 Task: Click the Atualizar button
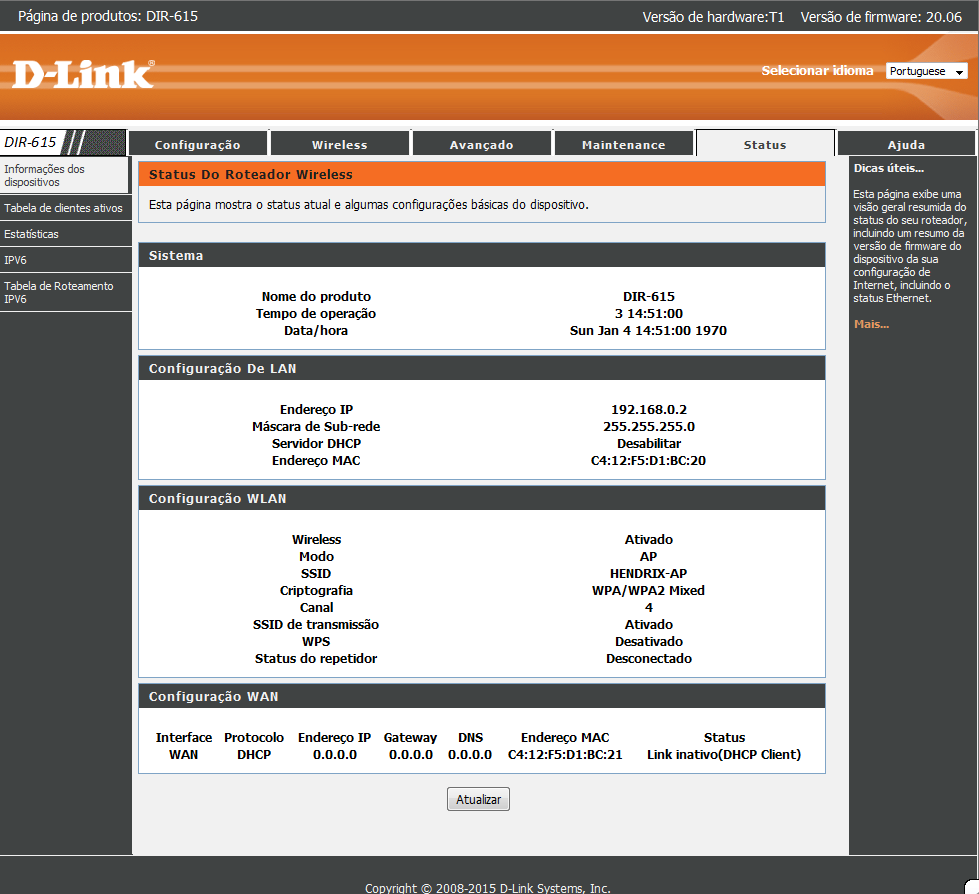(478, 799)
